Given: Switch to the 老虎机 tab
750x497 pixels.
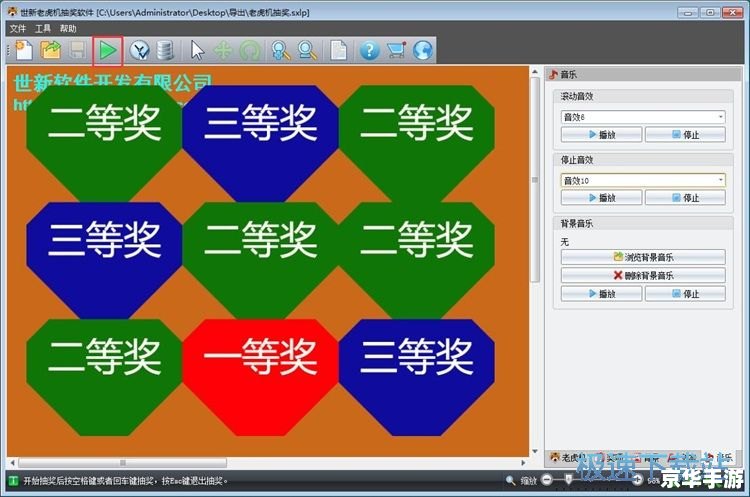Looking at the screenshot, I should tap(568, 458).
